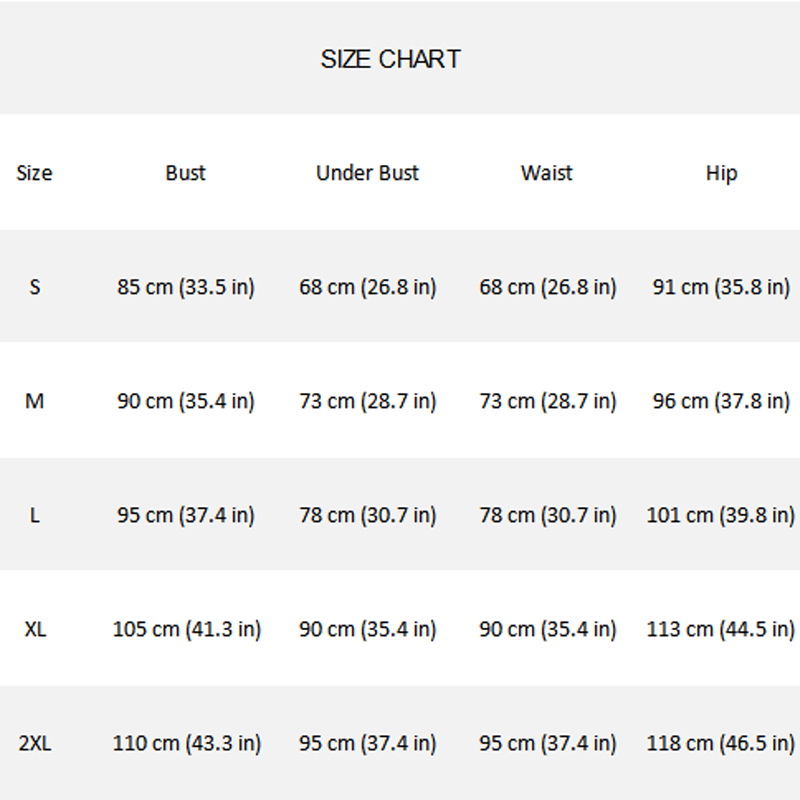Image resolution: width=800 pixels, height=800 pixels.
Task: Select the S size row label
Action: [x=35, y=287]
